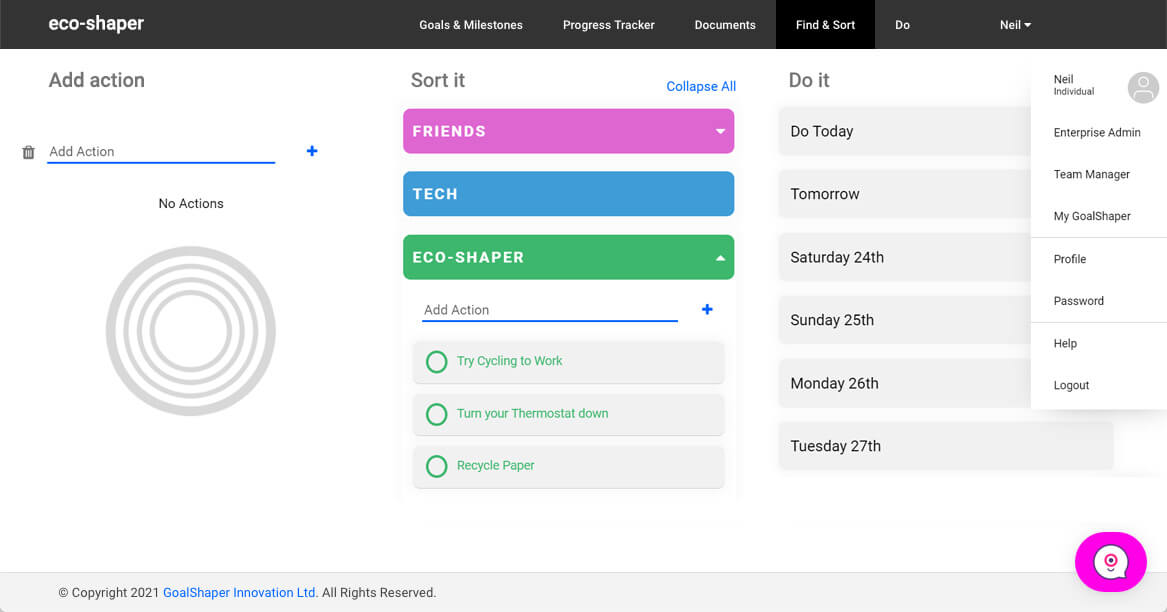Viewport: 1167px width, 612px height.
Task: Click the plus icon in Add action panel
Action: click(312, 151)
